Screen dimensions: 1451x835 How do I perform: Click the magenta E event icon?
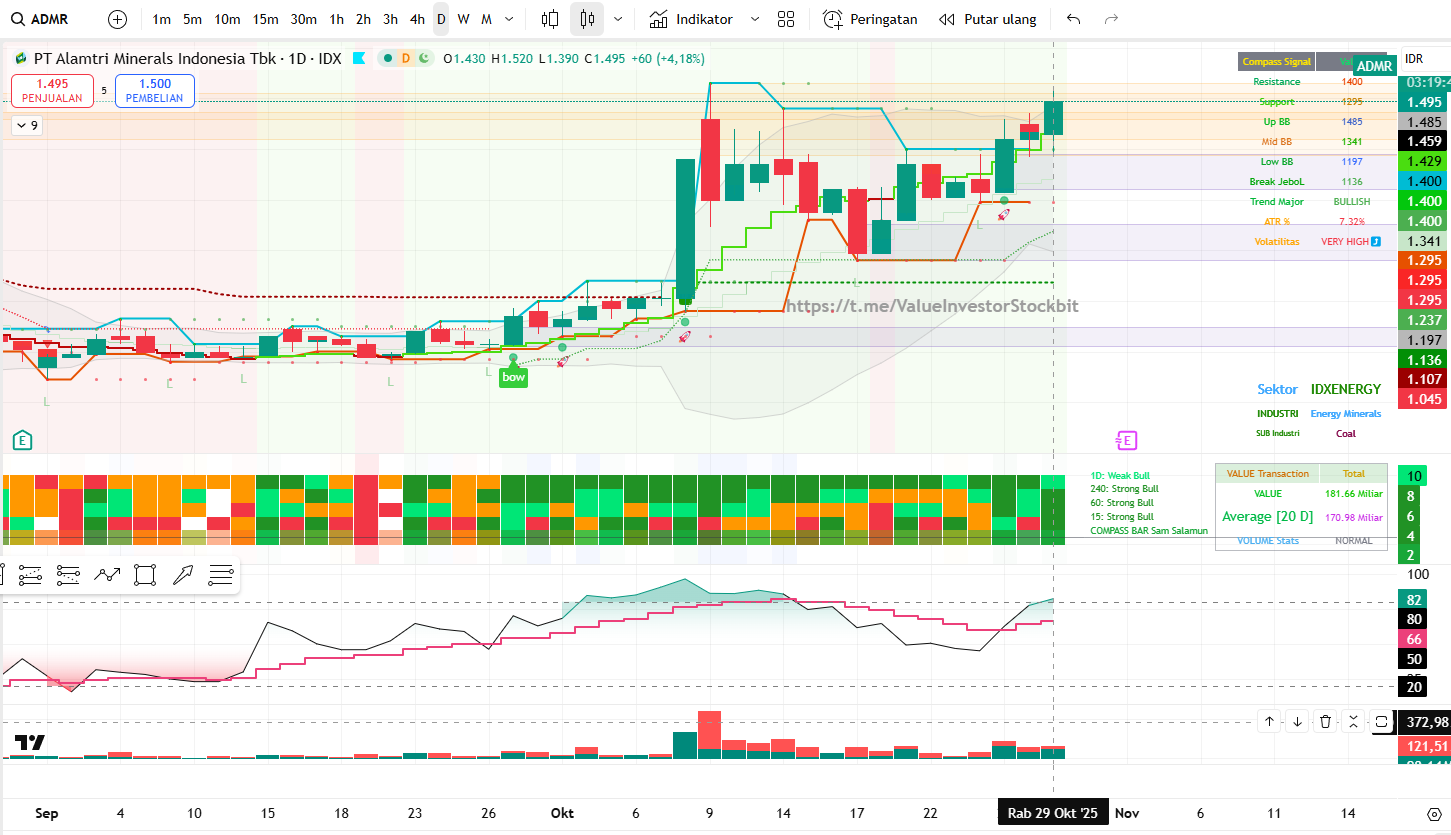[x=1127, y=440]
